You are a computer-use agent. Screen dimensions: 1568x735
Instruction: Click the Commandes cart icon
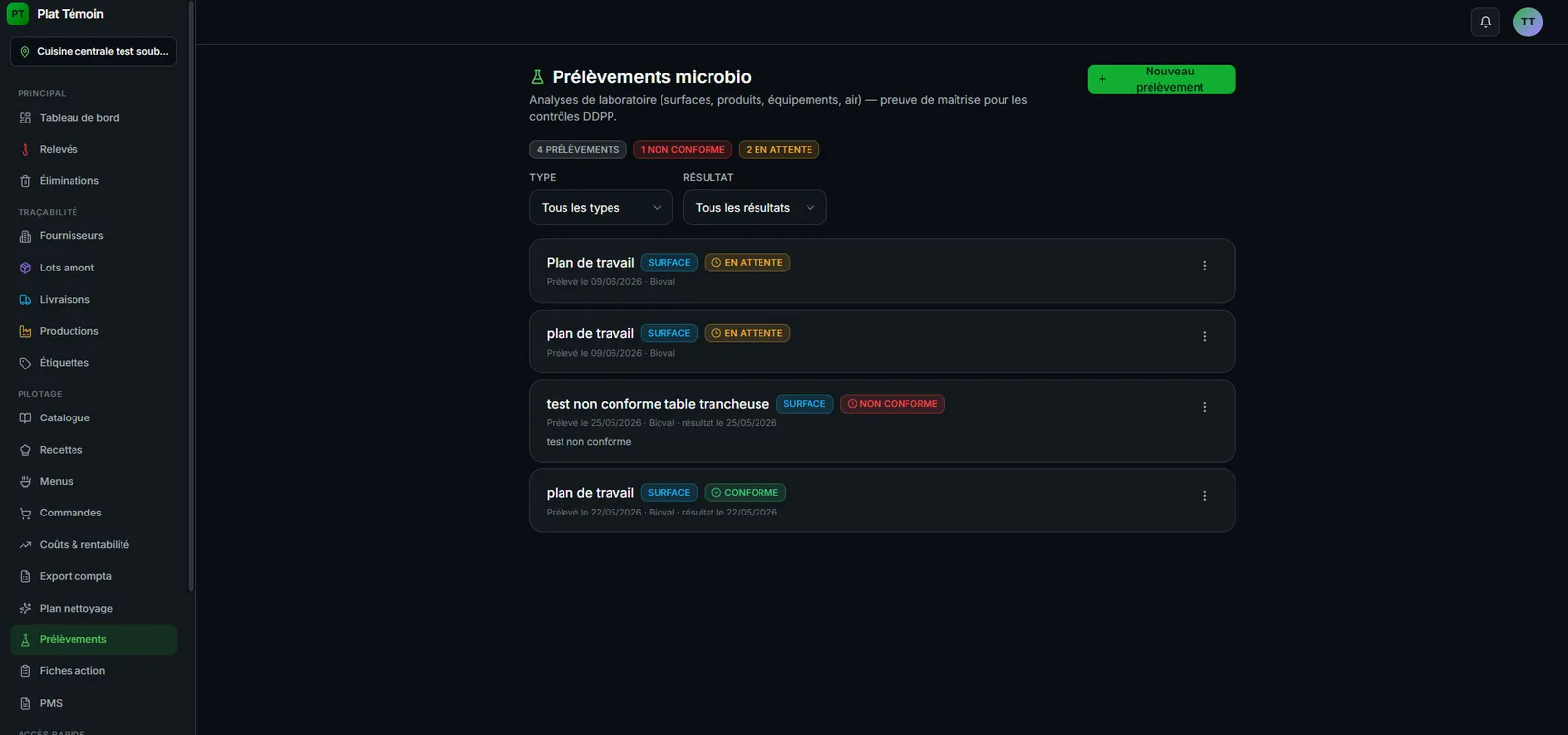(25, 514)
